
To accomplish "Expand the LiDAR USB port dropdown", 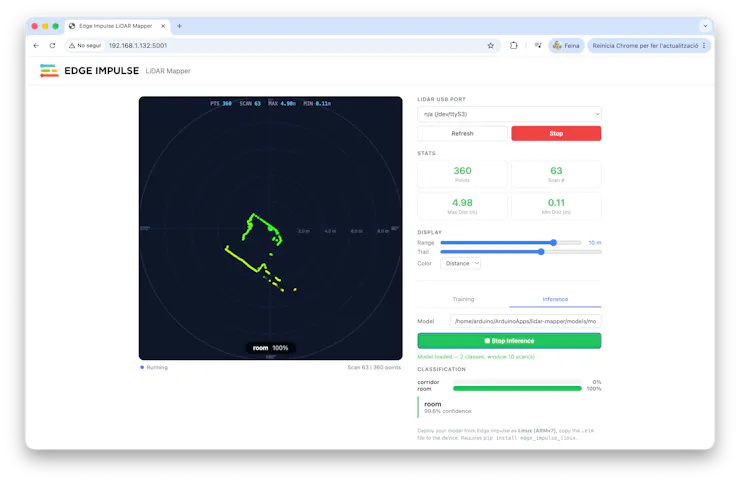I will [x=509, y=114].
